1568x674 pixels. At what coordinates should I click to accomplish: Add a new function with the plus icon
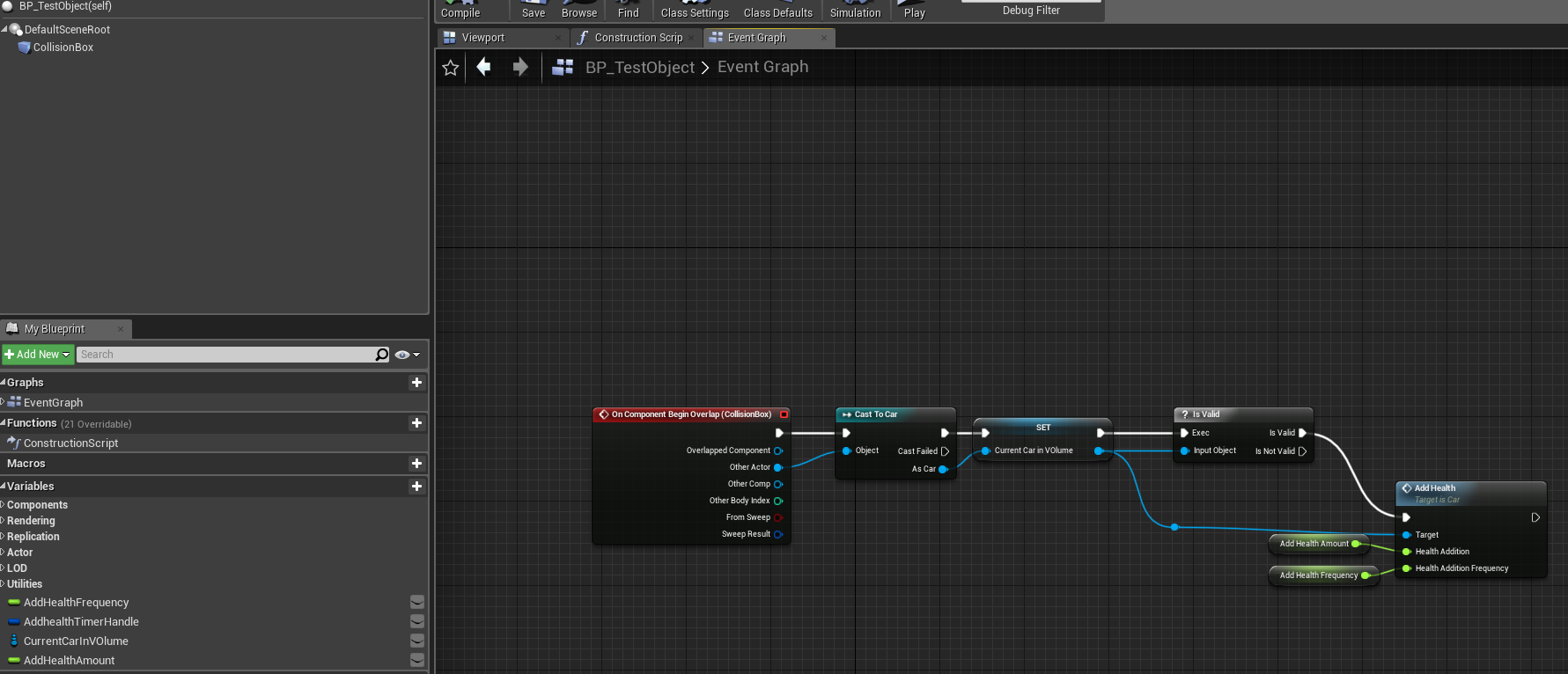(x=416, y=423)
